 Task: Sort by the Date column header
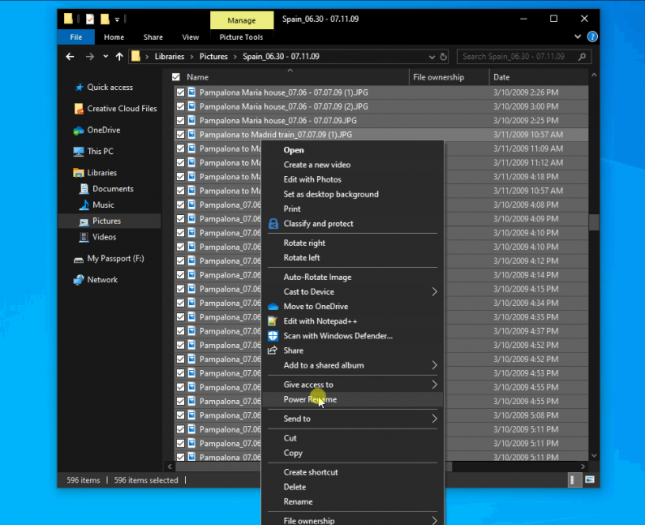point(501,77)
